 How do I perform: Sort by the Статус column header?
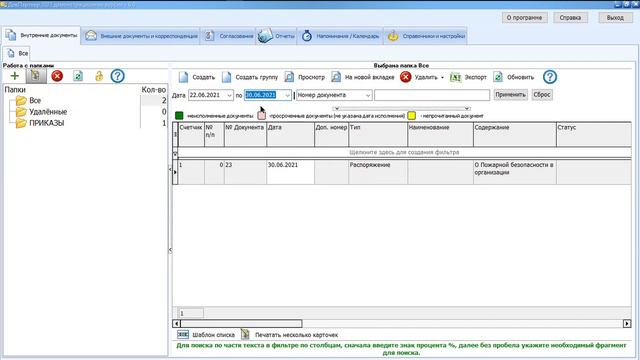(x=594, y=135)
